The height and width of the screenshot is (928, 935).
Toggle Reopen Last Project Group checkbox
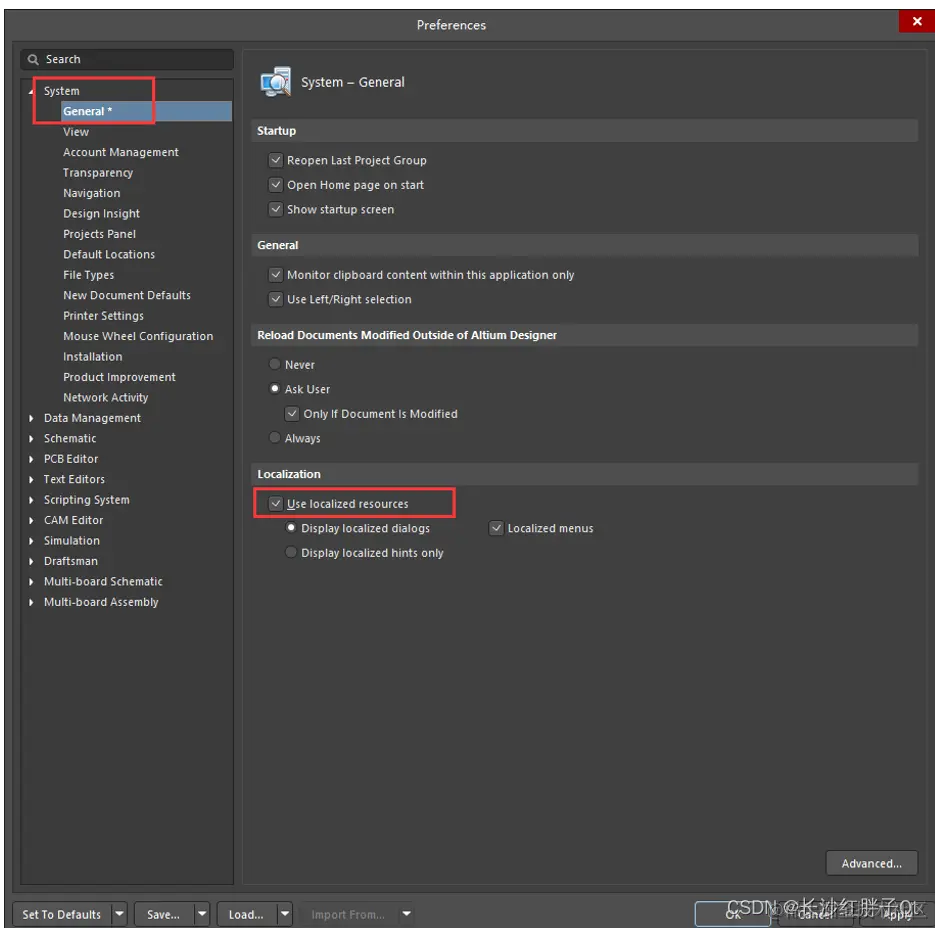(x=275, y=160)
